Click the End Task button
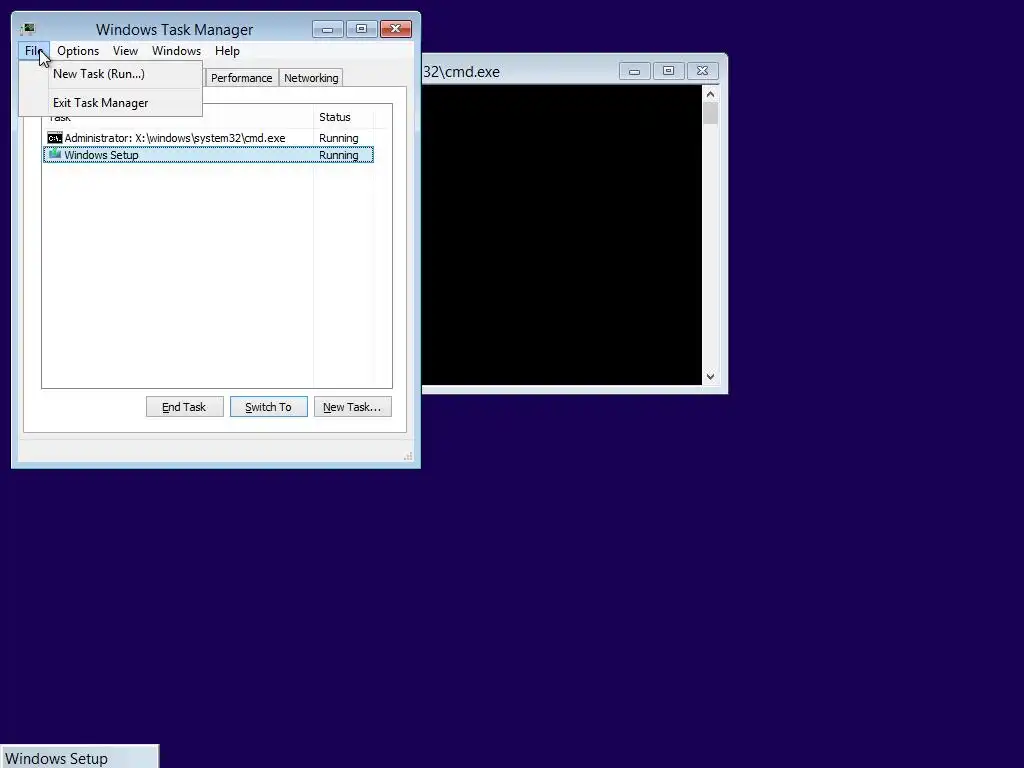 pos(184,407)
